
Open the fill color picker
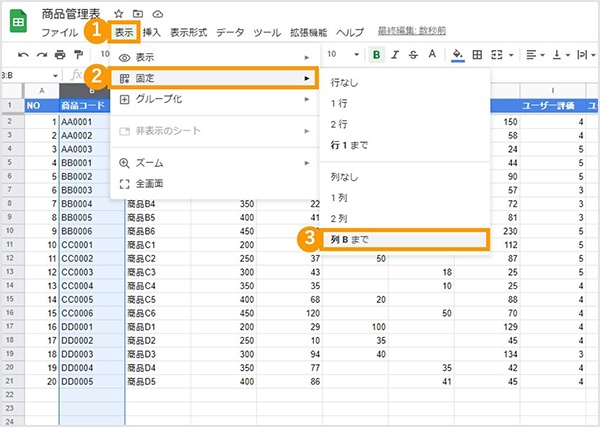(458, 55)
